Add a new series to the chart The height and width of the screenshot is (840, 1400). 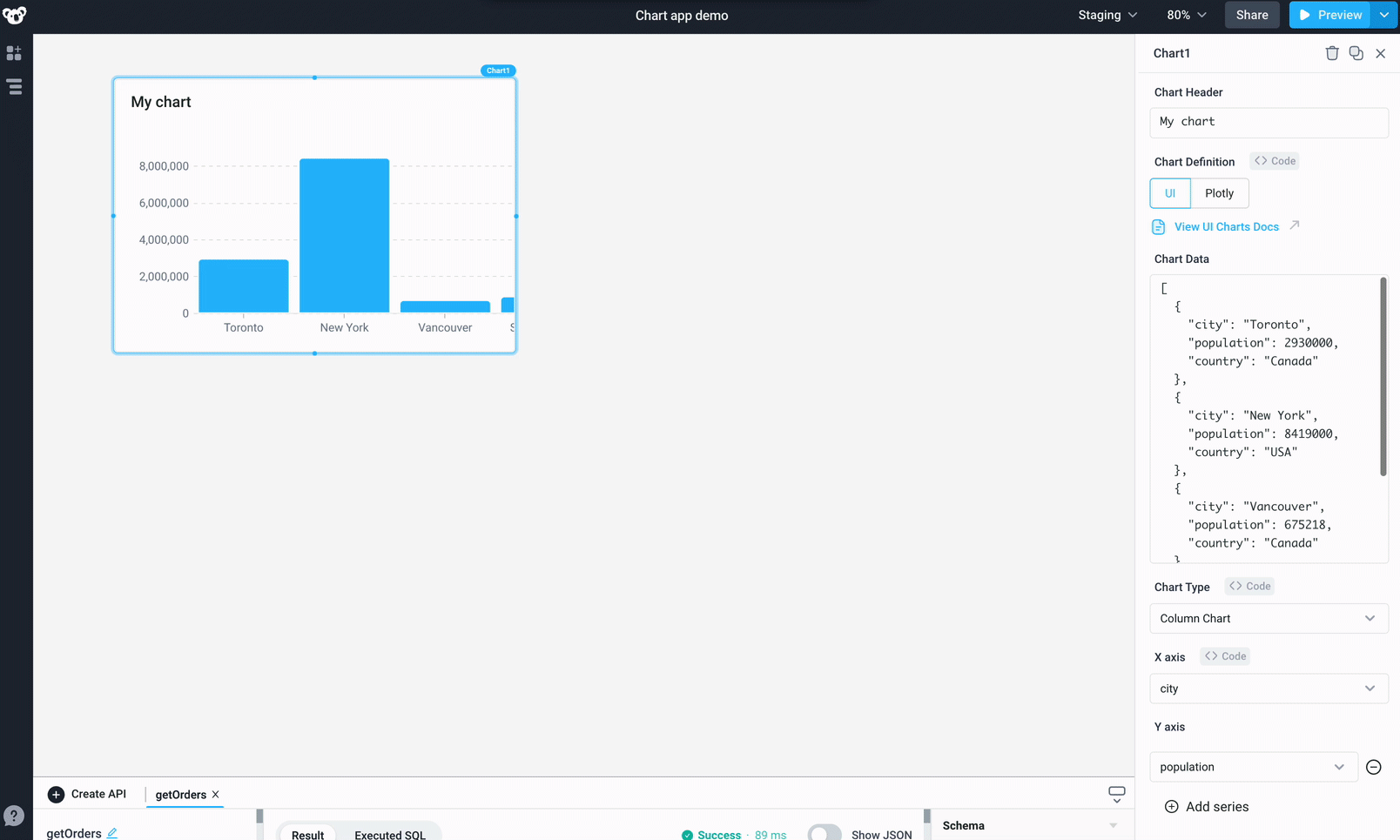tap(1206, 806)
